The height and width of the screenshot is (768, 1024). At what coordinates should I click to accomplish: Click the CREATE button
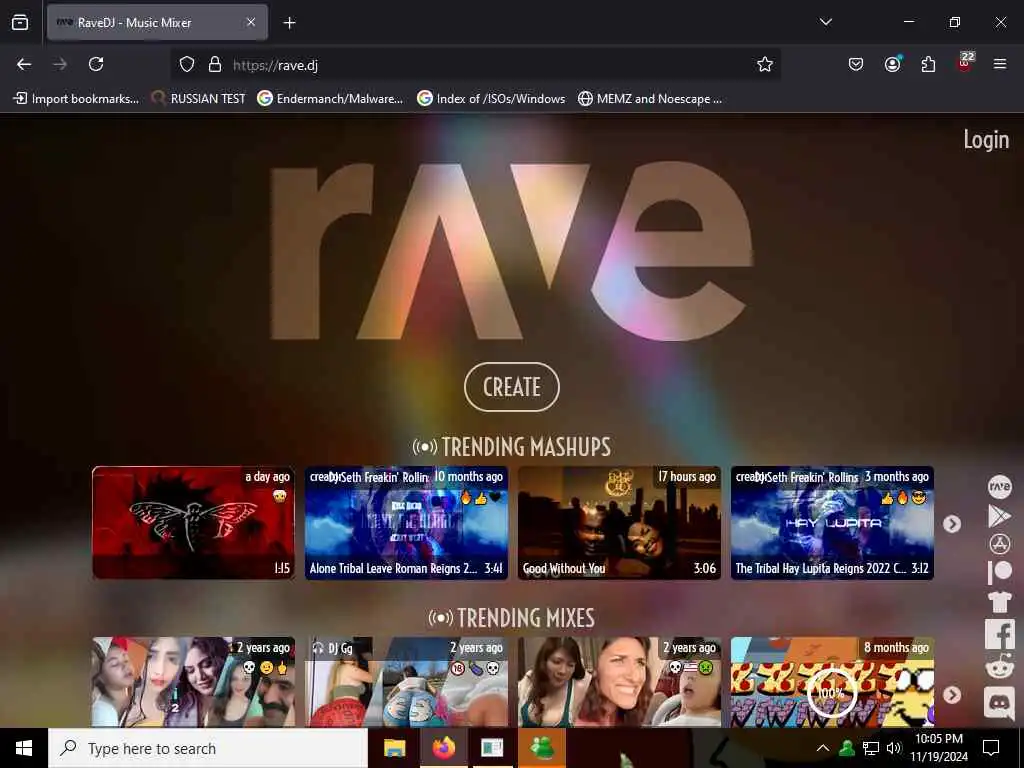pos(512,387)
